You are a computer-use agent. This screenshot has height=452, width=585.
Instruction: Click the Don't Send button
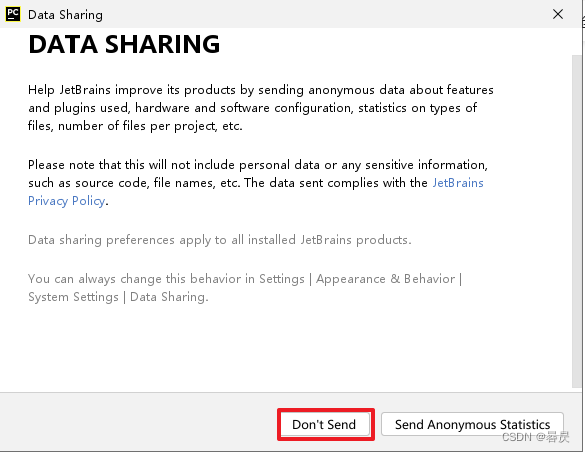pyautogui.click(x=325, y=424)
